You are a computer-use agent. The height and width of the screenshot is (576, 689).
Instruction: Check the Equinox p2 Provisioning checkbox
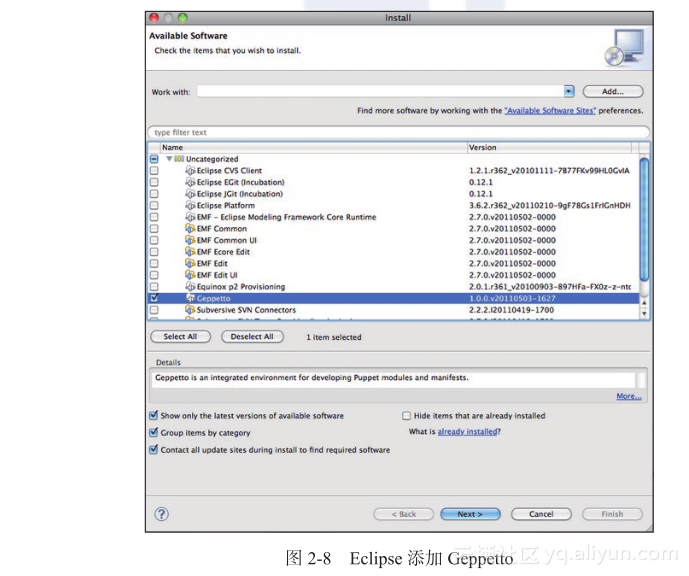(x=154, y=286)
